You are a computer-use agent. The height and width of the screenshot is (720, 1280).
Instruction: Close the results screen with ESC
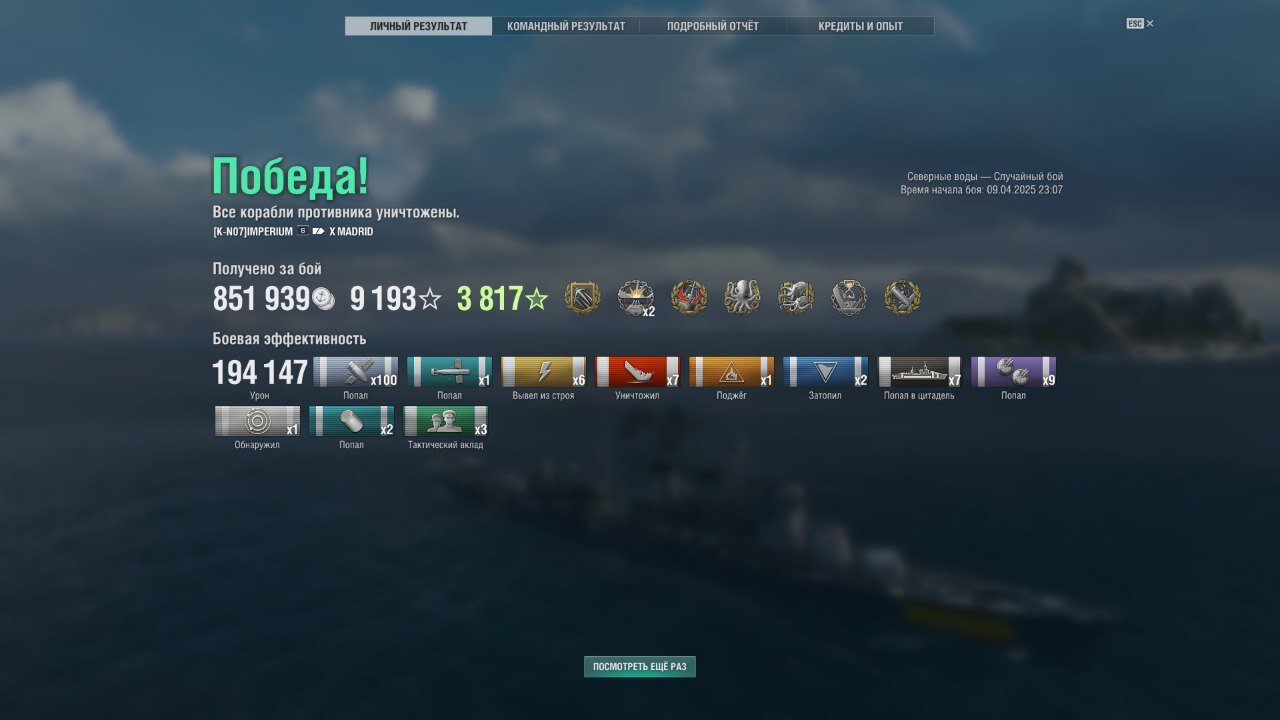[x=1139, y=23]
